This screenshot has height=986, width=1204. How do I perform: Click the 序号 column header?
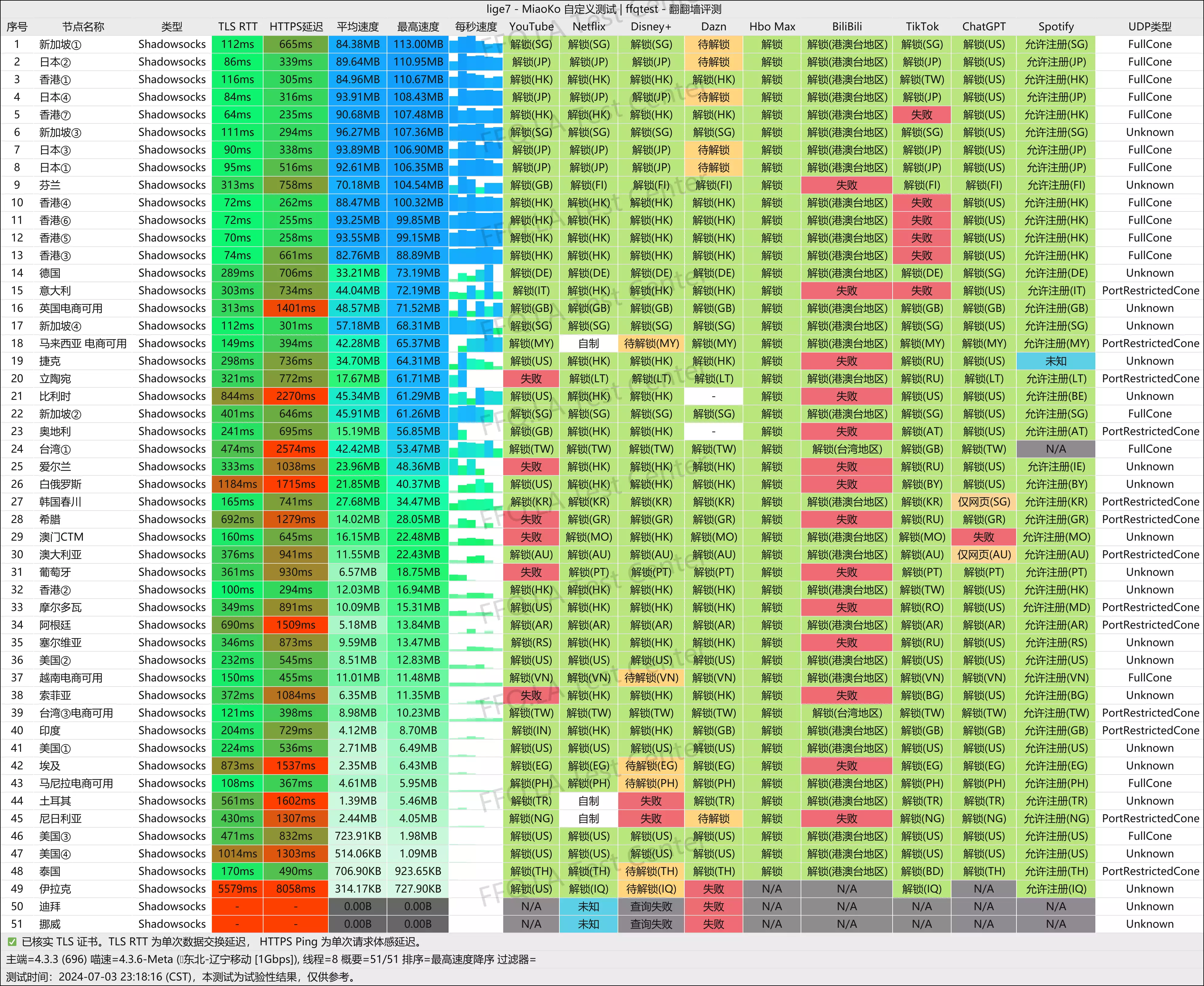17,27
